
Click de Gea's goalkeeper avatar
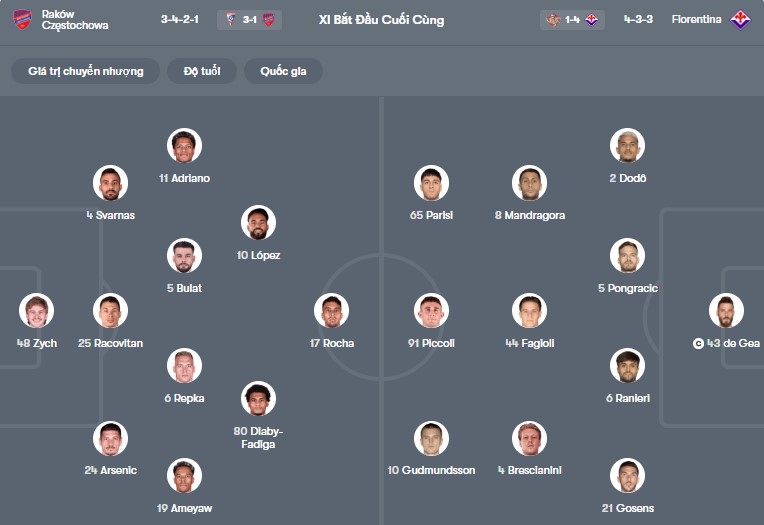726,311
